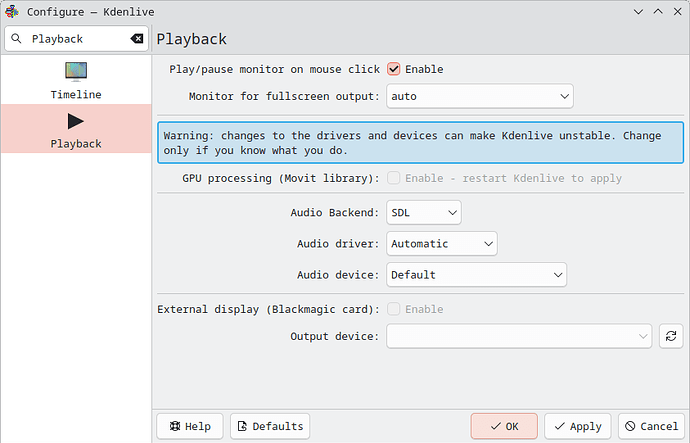This screenshot has width=690, height=443.
Task: Expand the Audio Backend SDL dropdown
Action: point(424,213)
